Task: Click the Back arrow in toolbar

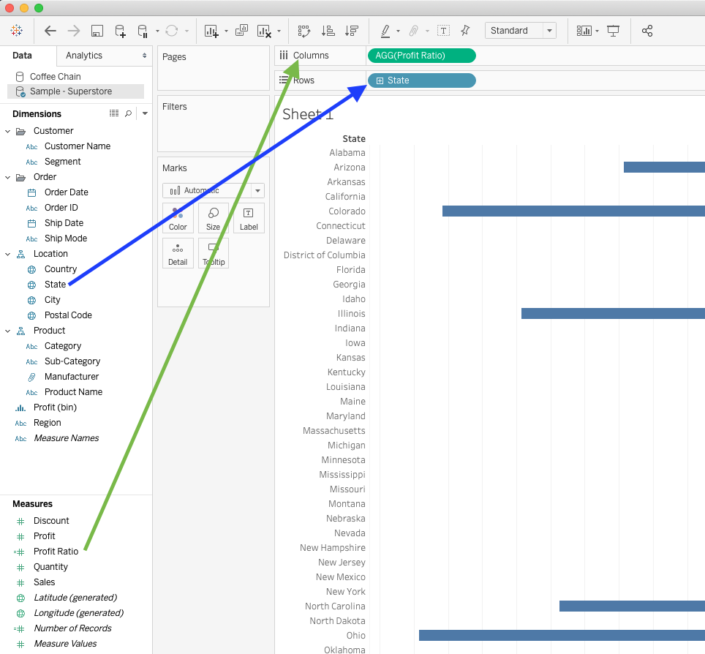Action: pyautogui.click(x=50, y=31)
